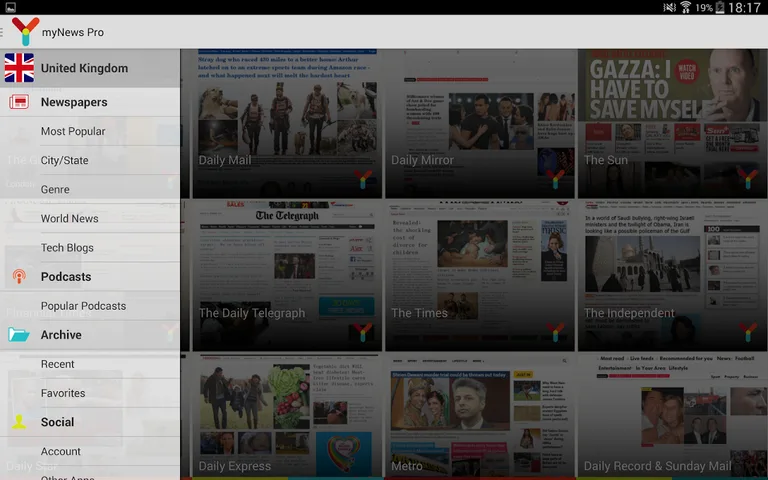Tap the Newspapers section icon

point(19,102)
